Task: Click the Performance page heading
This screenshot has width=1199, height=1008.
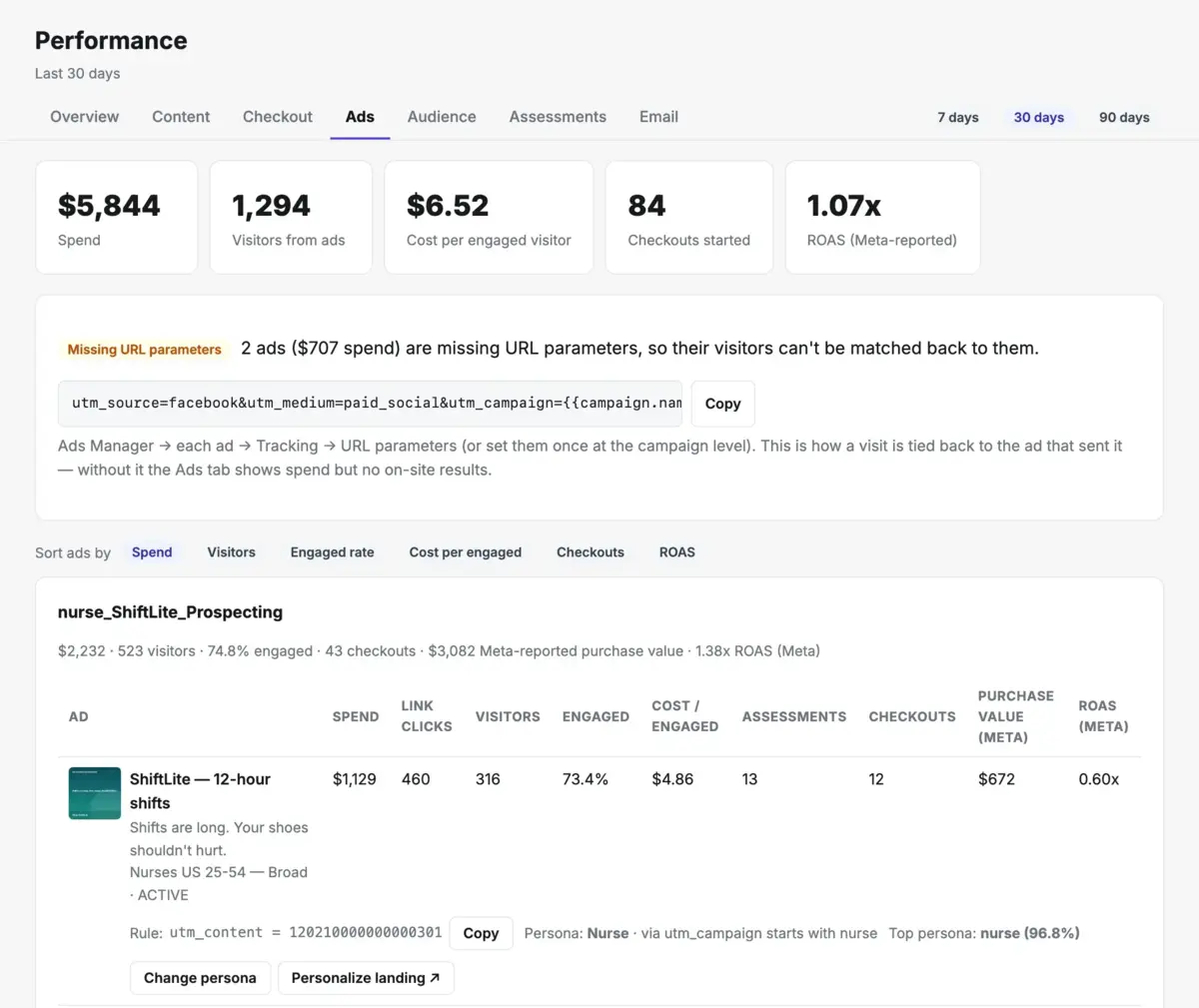Action: tap(111, 41)
